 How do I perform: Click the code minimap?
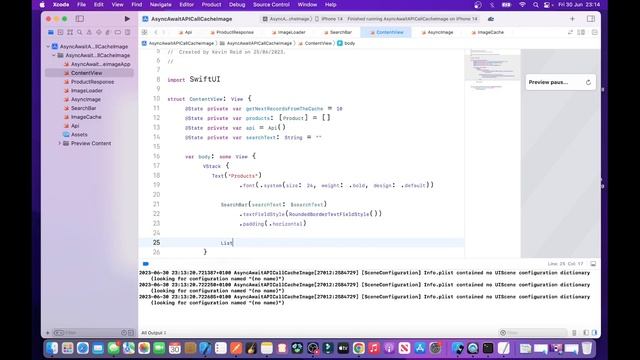pos(493,69)
